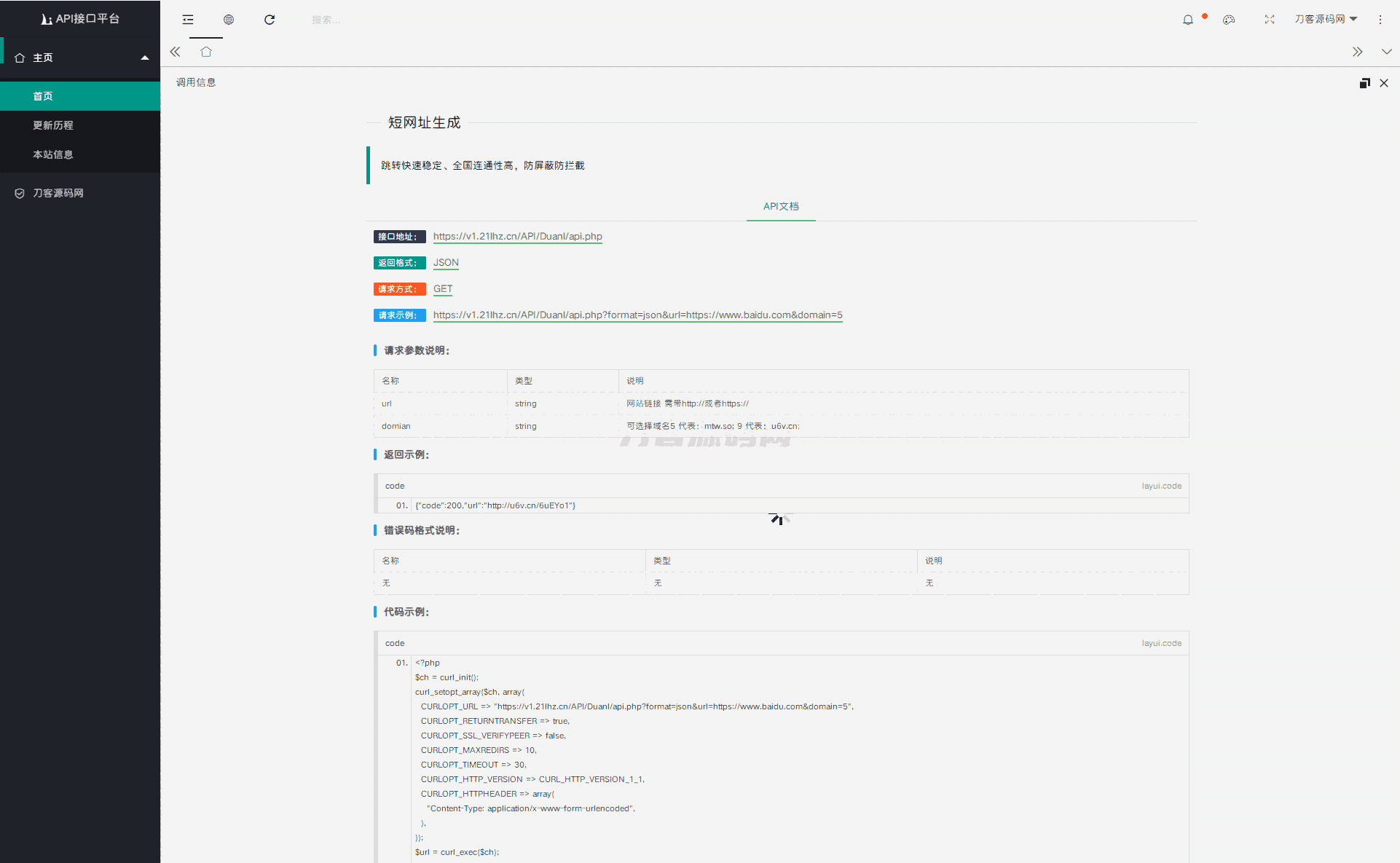Click the 刀客源码网 sidebar item
Viewport: 1400px width, 863px height.
pyautogui.click(x=58, y=193)
